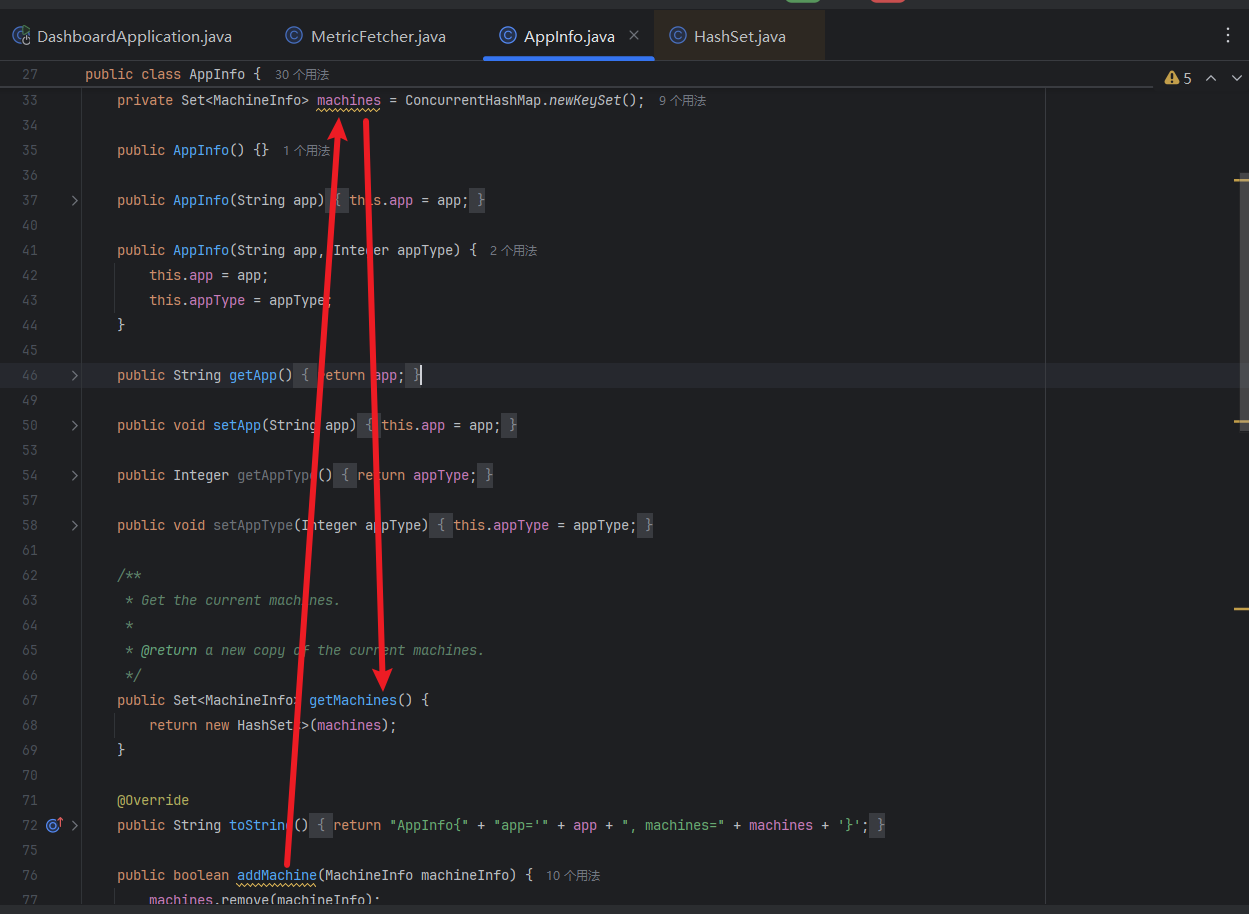Jump to previous highlighted problem arrow
The height and width of the screenshot is (914, 1249).
[1211, 78]
